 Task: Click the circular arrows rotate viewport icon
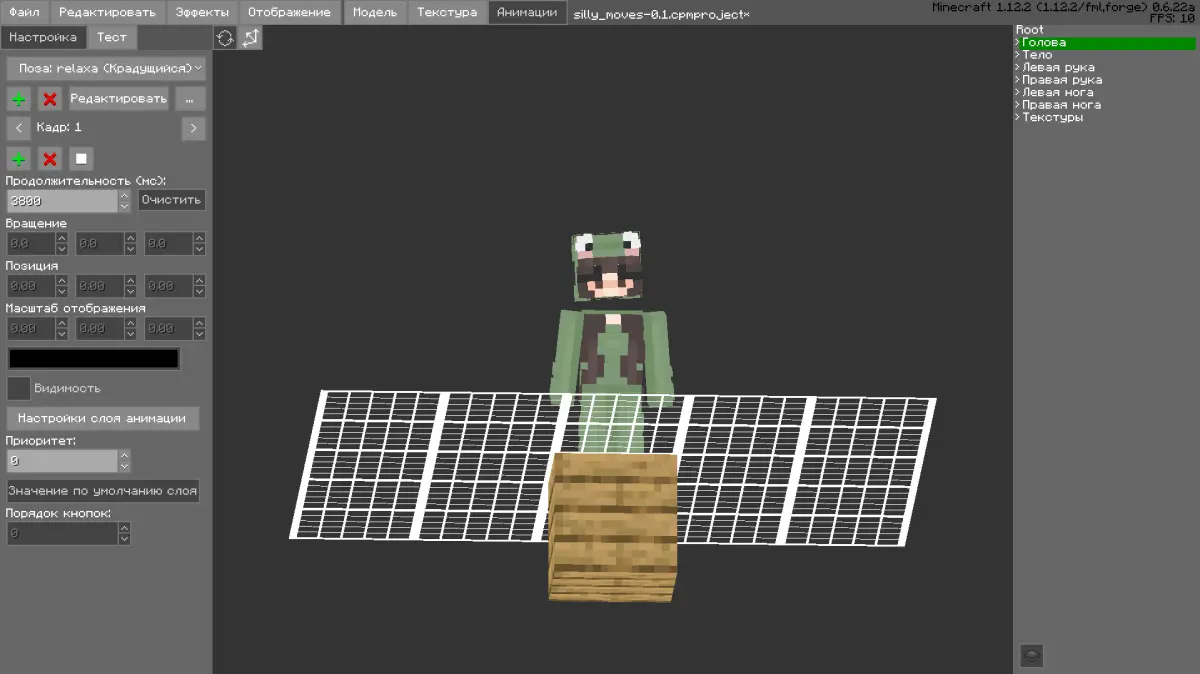(x=225, y=38)
